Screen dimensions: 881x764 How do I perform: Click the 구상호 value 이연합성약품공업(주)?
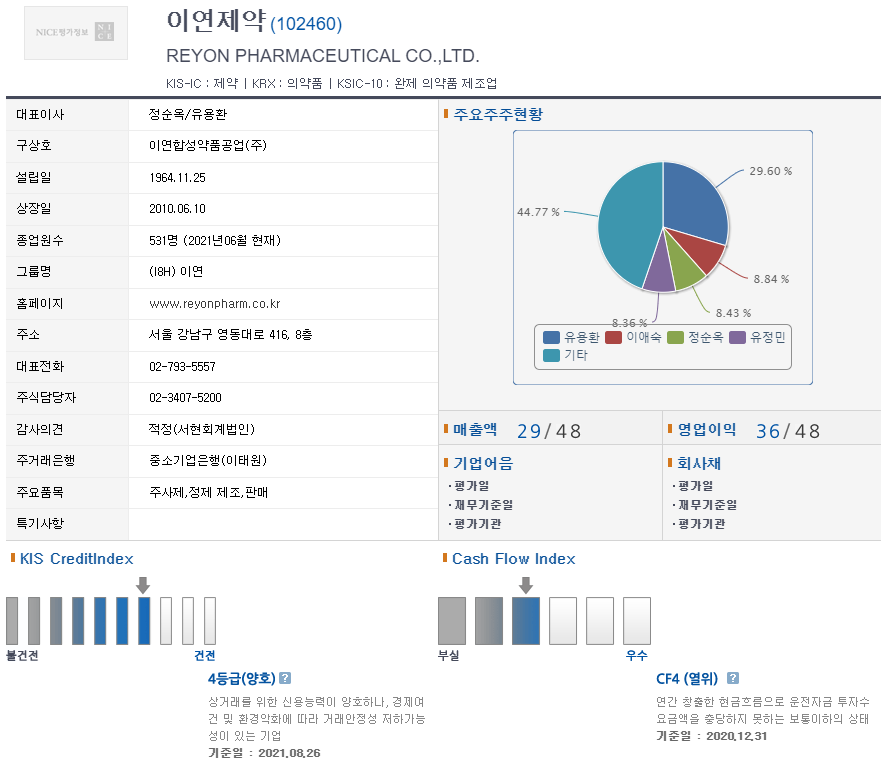pyautogui.click(x=208, y=145)
